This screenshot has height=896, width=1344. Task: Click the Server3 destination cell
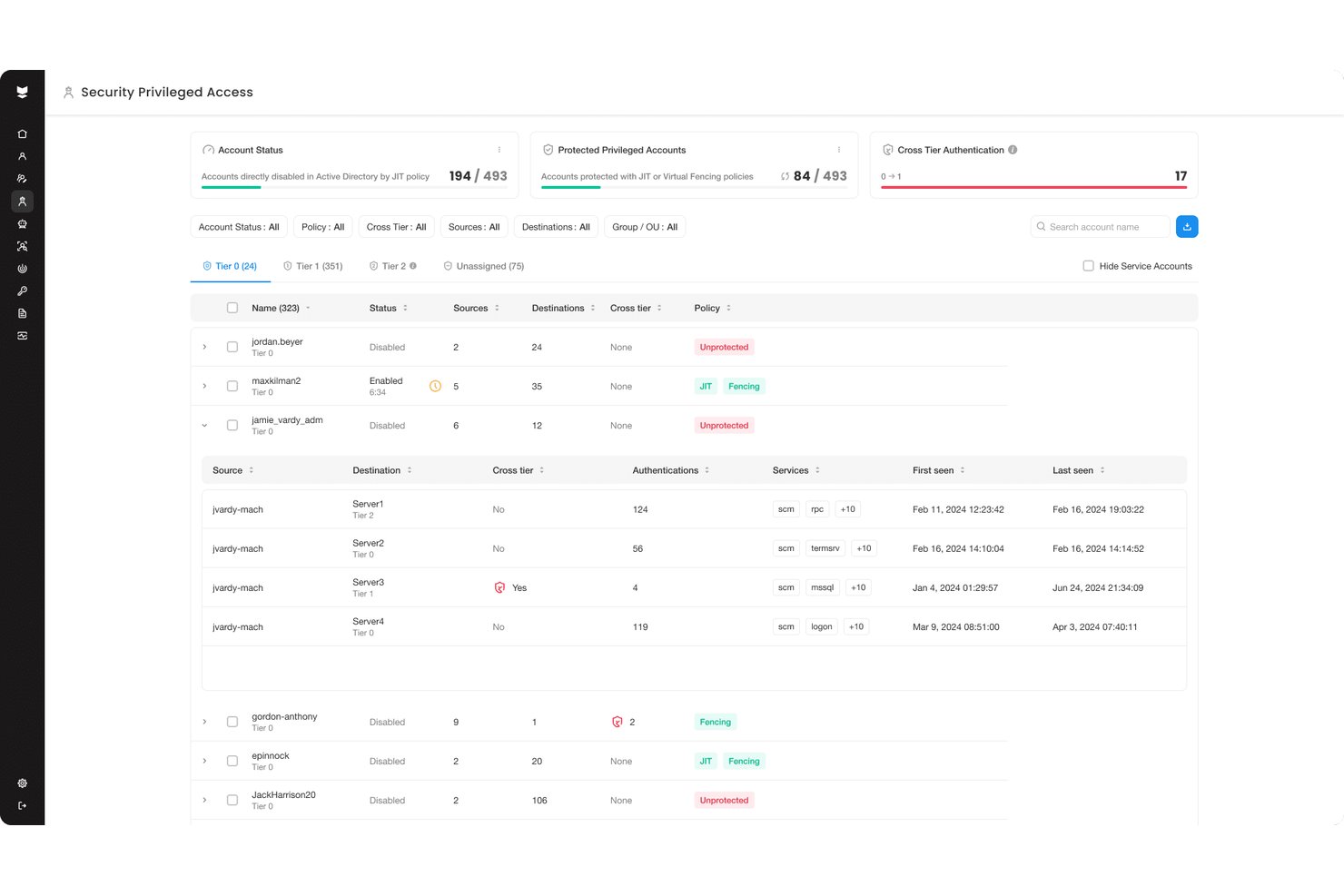[369, 587]
